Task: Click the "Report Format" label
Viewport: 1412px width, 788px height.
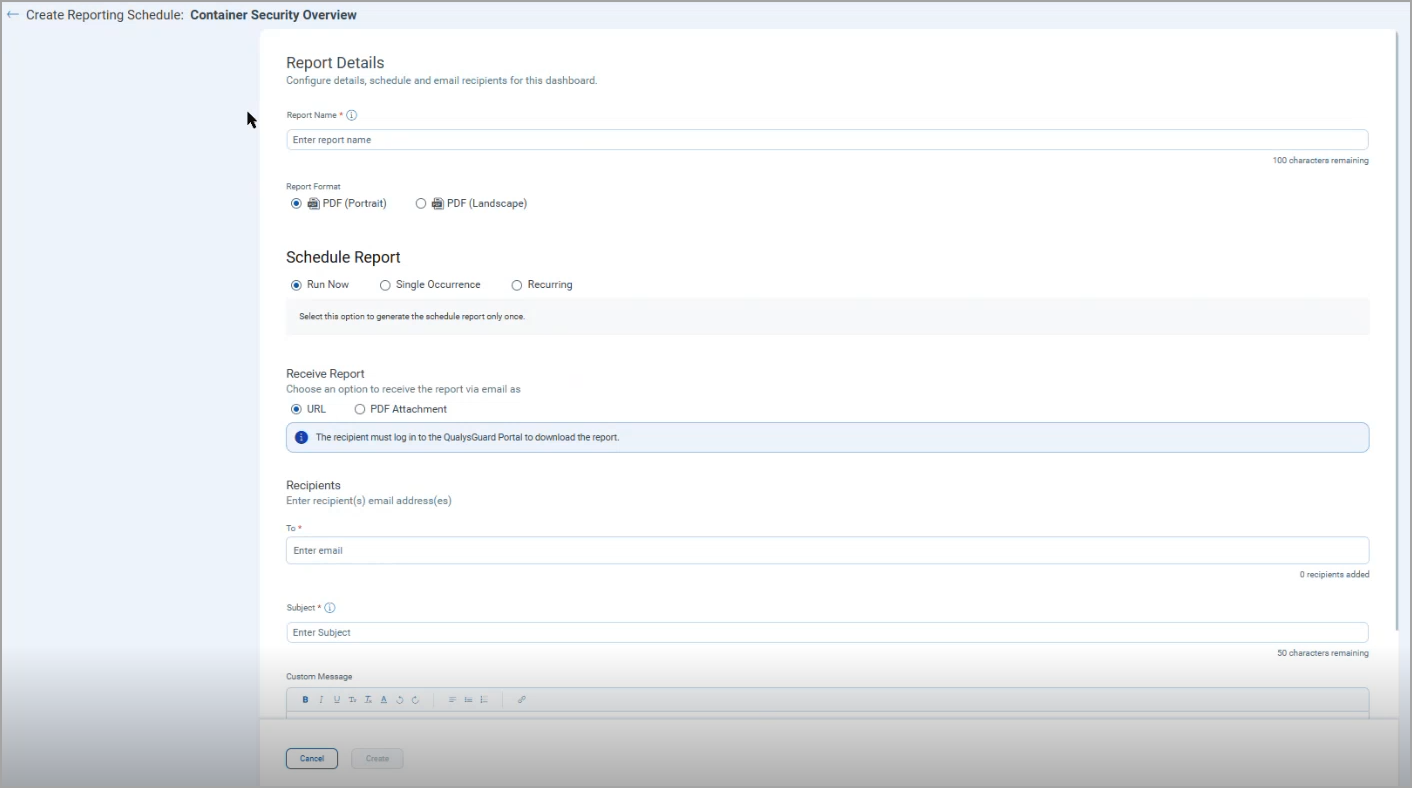Action: click(x=313, y=186)
